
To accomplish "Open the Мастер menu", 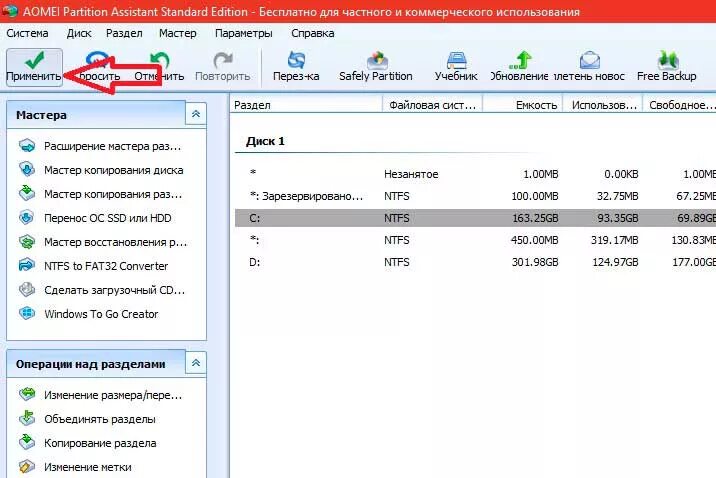I will tap(178, 33).
